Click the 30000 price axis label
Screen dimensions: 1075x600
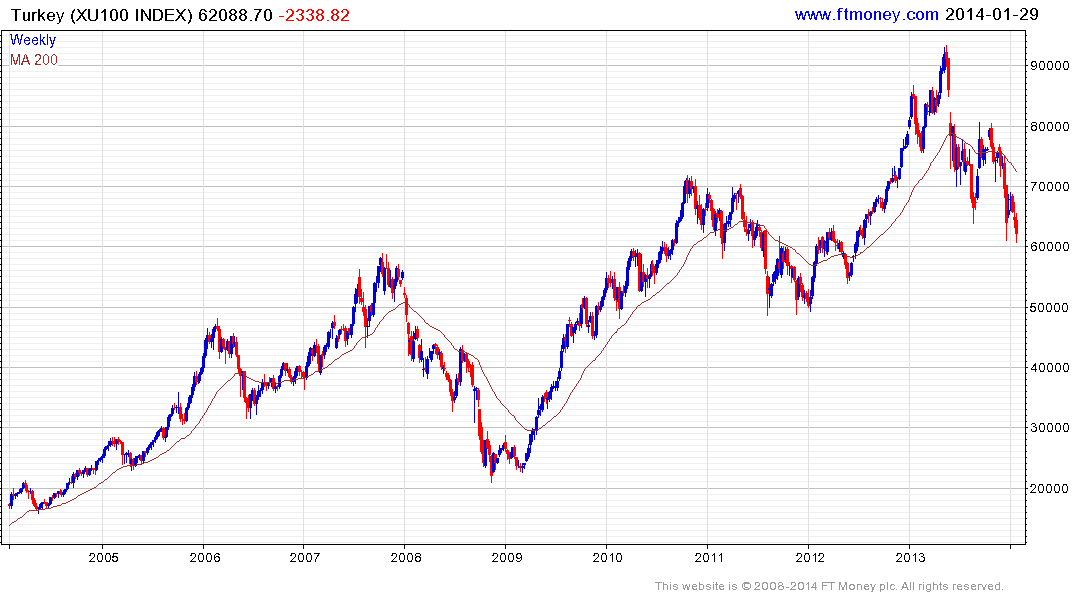coord(1050,428)
